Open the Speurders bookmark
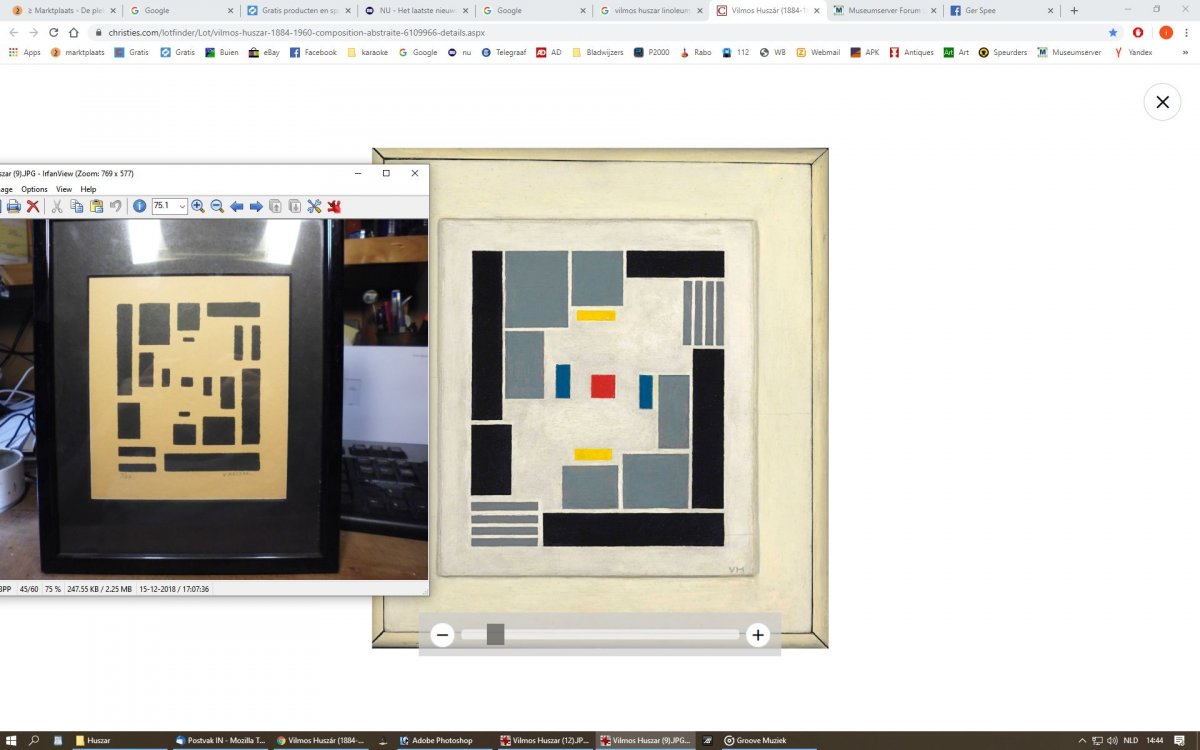Viewport: 1200px width, 750px height. (x=1003, y=52)
